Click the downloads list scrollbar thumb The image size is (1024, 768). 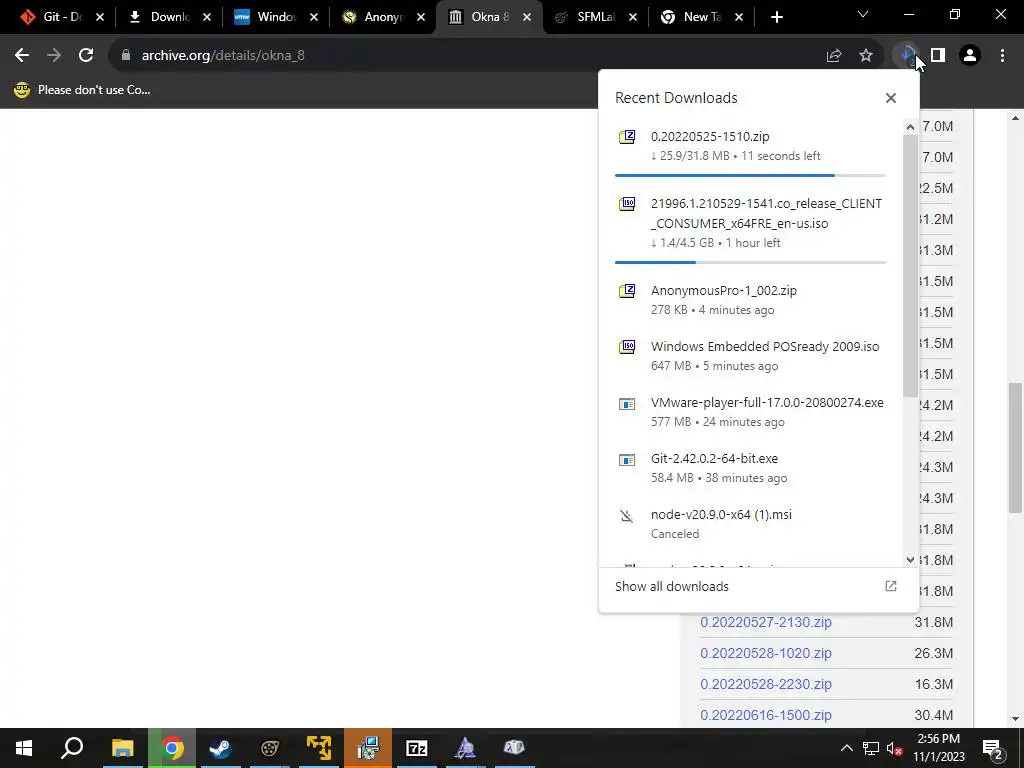pos(910,265)
